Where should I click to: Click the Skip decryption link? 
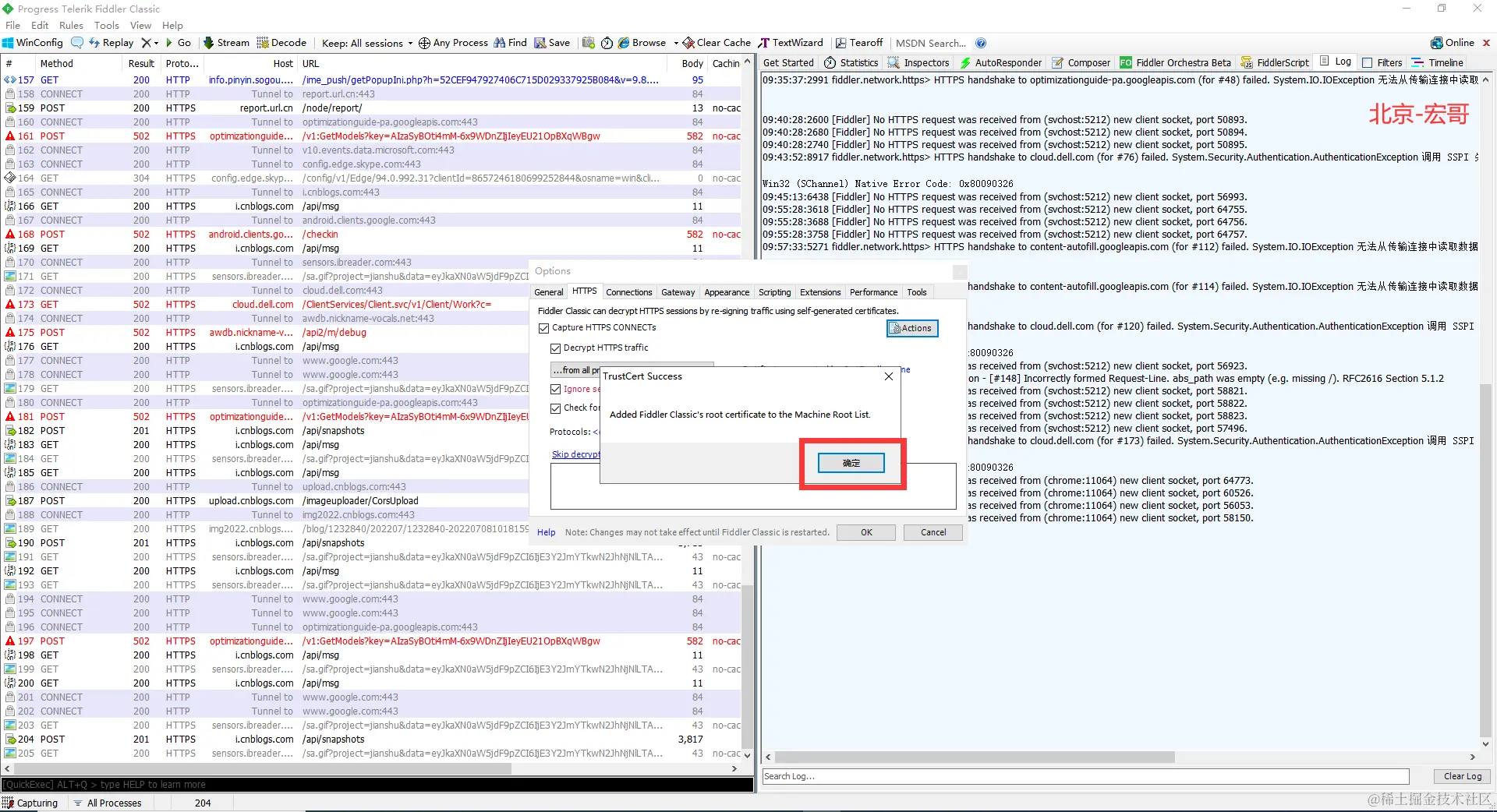pyautogui.click(x=576, y=454)
